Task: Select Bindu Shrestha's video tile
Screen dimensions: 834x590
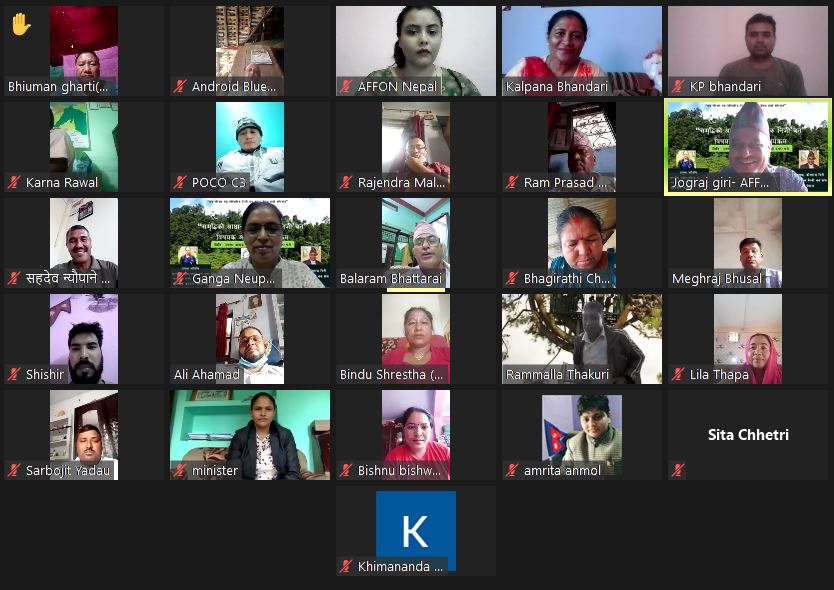Action: coord(416,339)
